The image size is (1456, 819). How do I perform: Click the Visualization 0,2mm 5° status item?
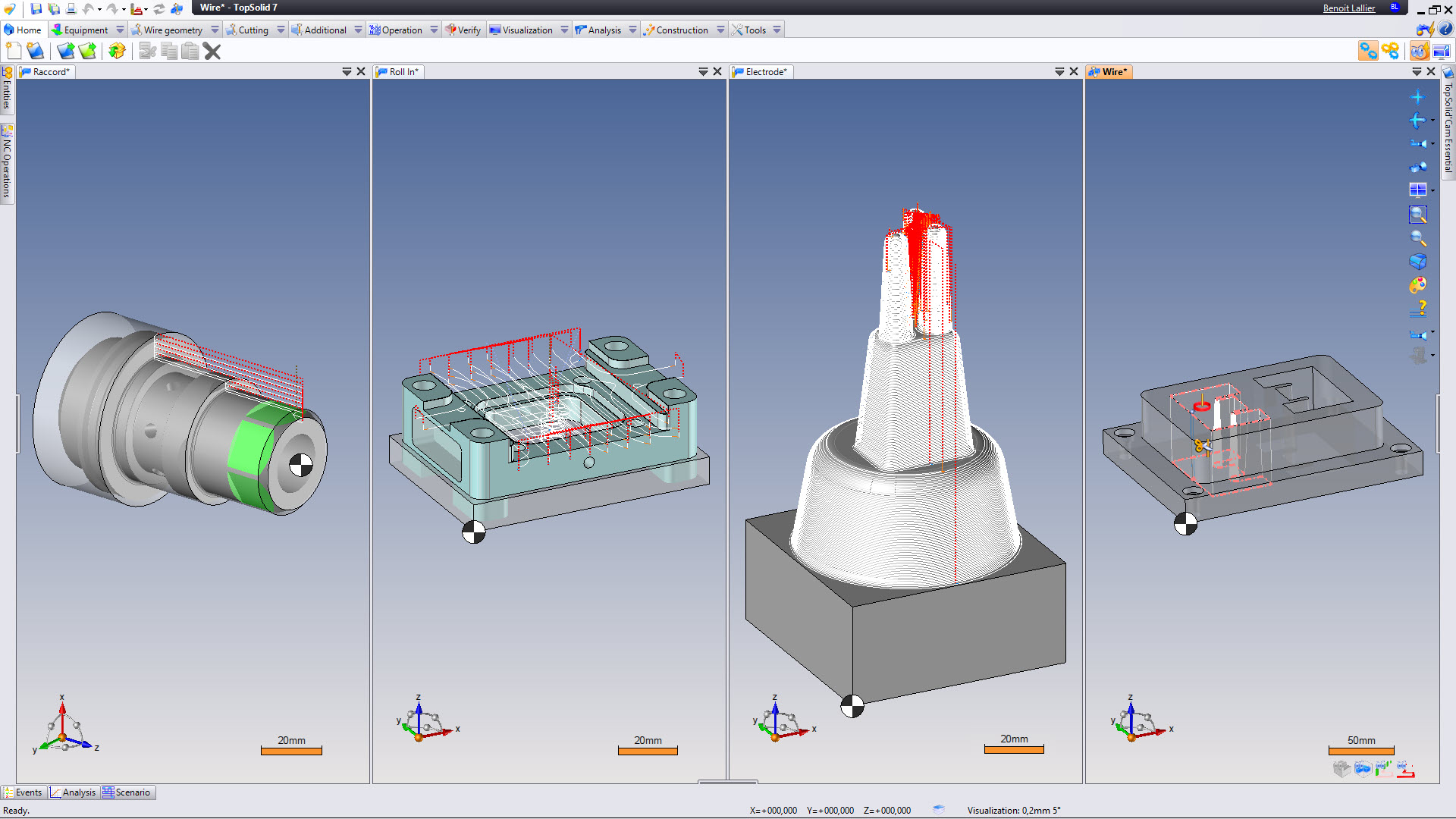1014,810
